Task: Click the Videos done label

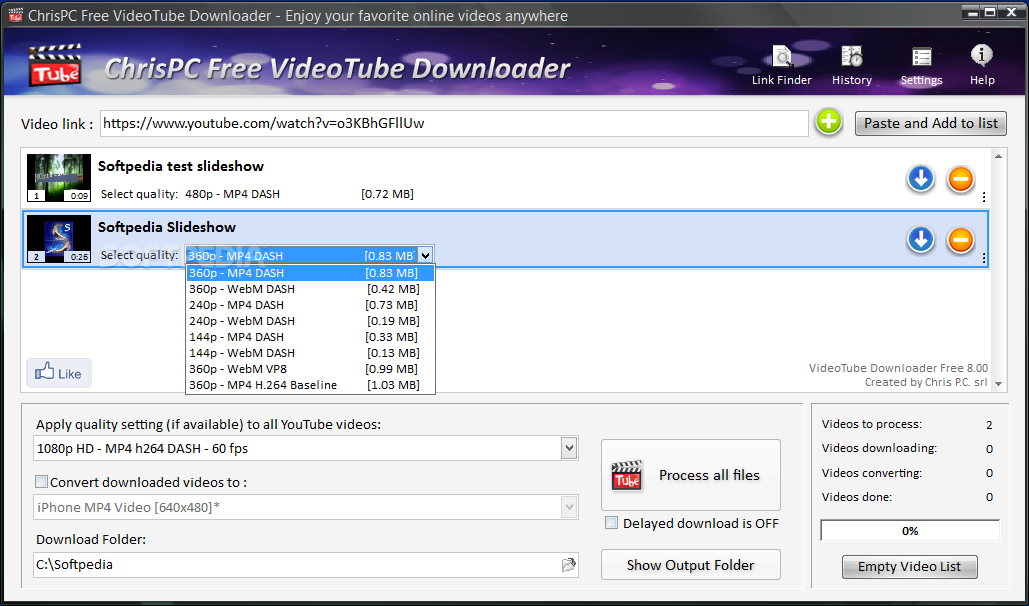Action: point(856,497)
